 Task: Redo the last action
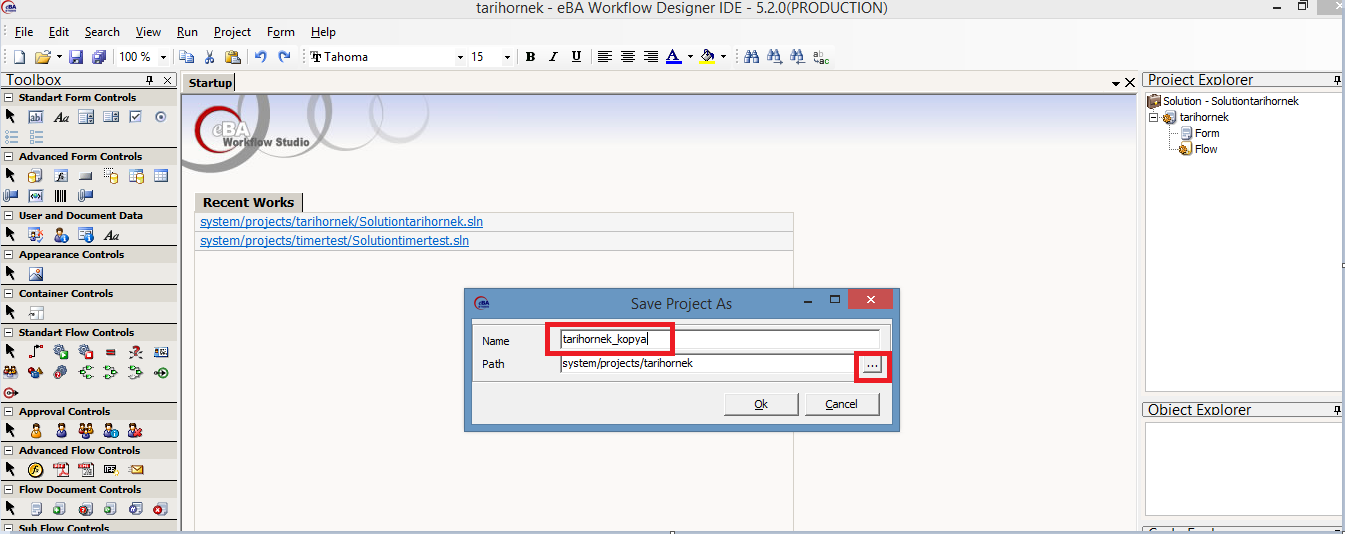285,57
